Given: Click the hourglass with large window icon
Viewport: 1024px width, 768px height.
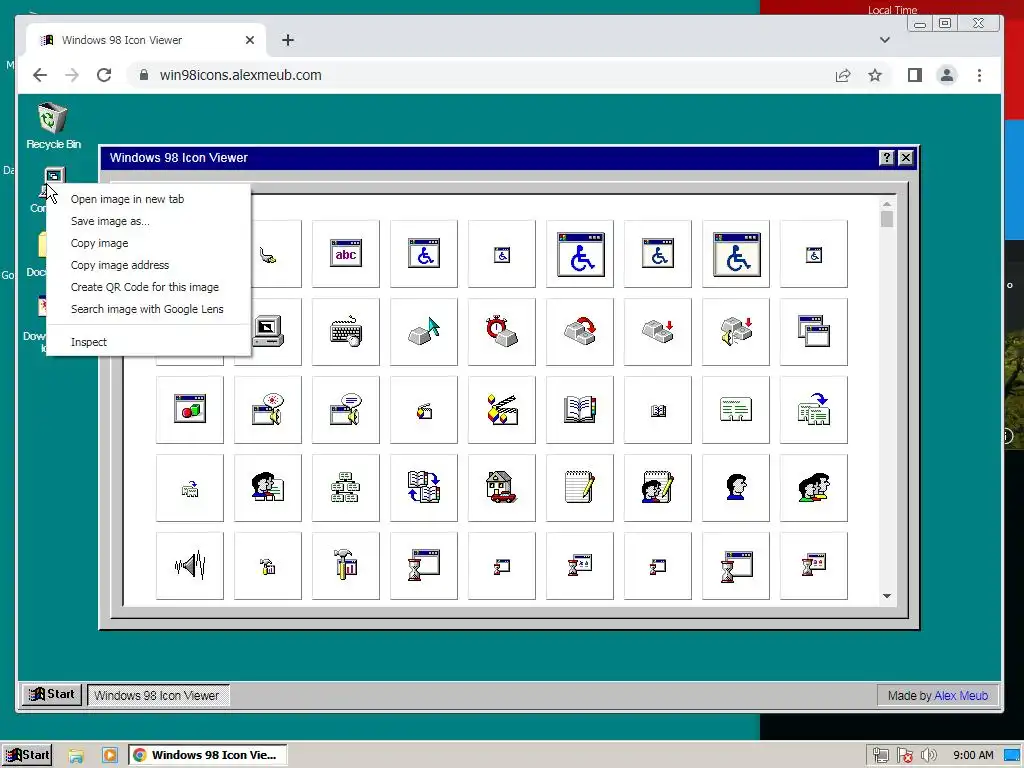Looking at the screenshot, I should pyautogui.click(x=424, y=566).
